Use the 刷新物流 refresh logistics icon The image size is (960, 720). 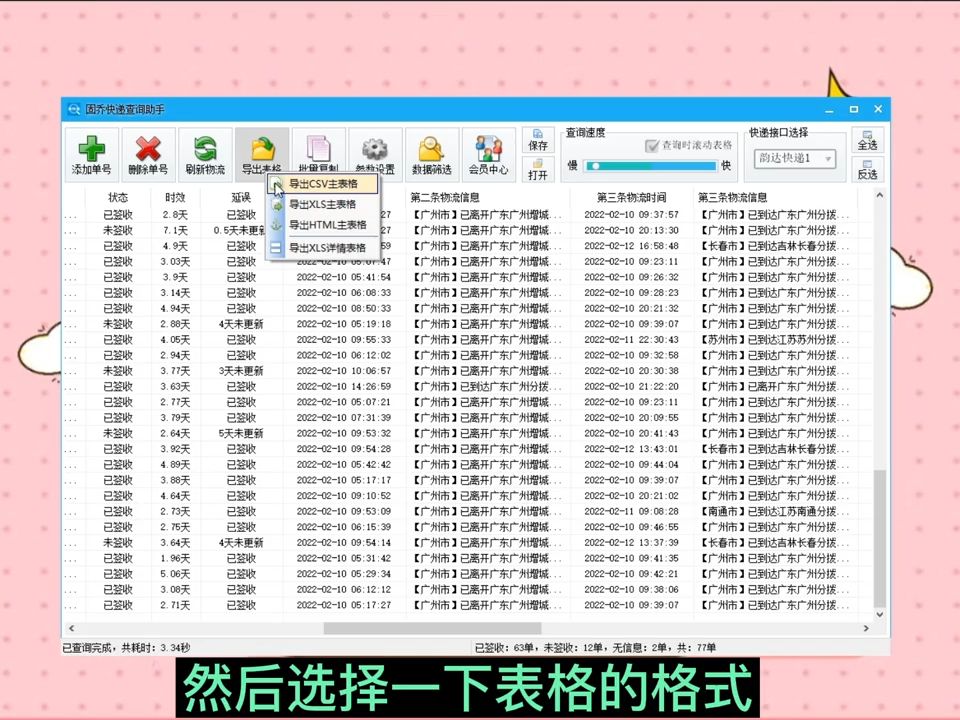click(204, 152)
